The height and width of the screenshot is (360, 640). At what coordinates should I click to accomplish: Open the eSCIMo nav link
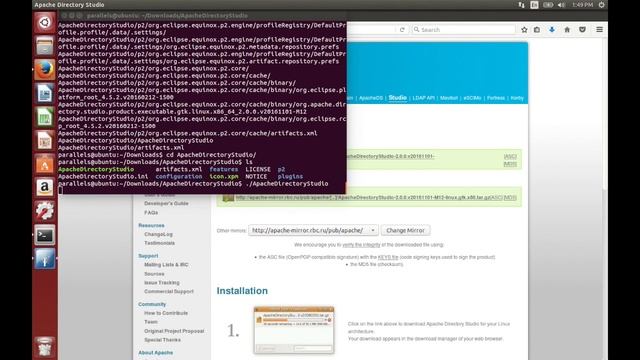click(472, 98)
